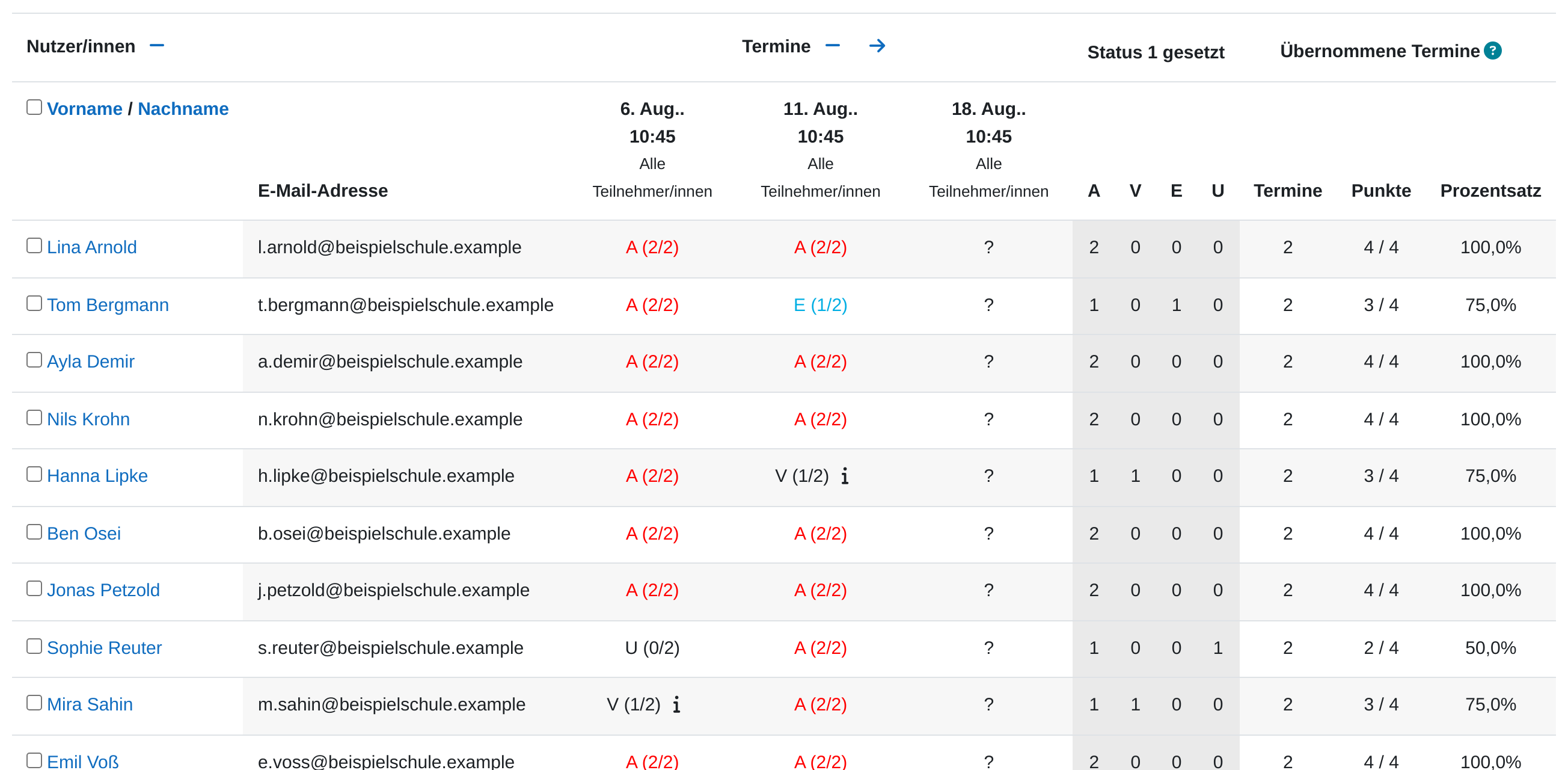Image resolution: width=1568 pixels, height=770 pixels.
Task: Tick the checkbox for Jonas Petzold
Action: pyautogui.click(x=34, y=588)
